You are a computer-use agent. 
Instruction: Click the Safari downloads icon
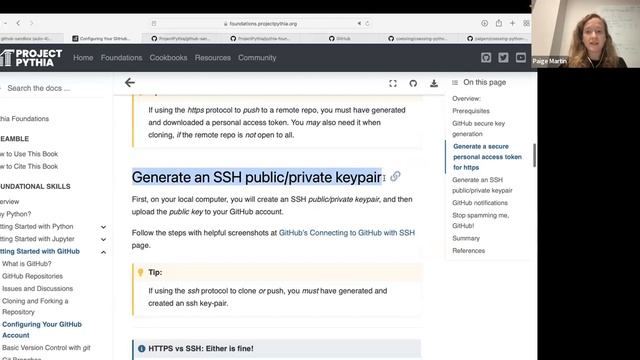484,23
